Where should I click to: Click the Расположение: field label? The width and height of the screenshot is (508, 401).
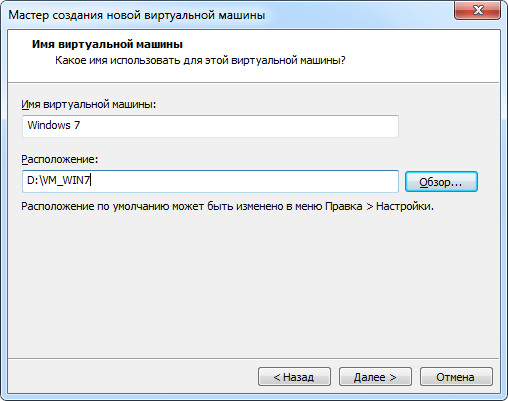click(x=60, y=159)
